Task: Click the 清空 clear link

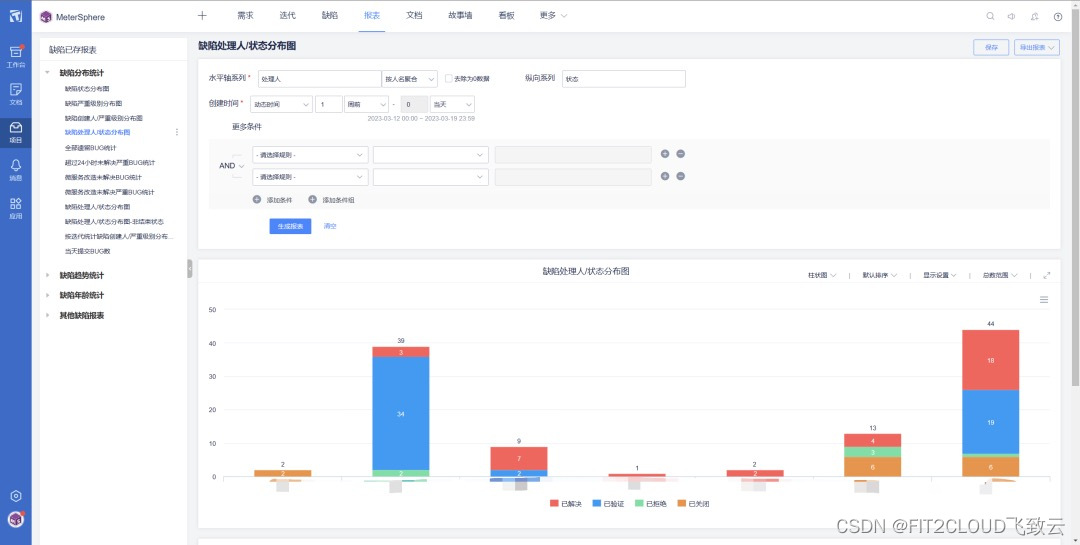Action: click(330, 226)
